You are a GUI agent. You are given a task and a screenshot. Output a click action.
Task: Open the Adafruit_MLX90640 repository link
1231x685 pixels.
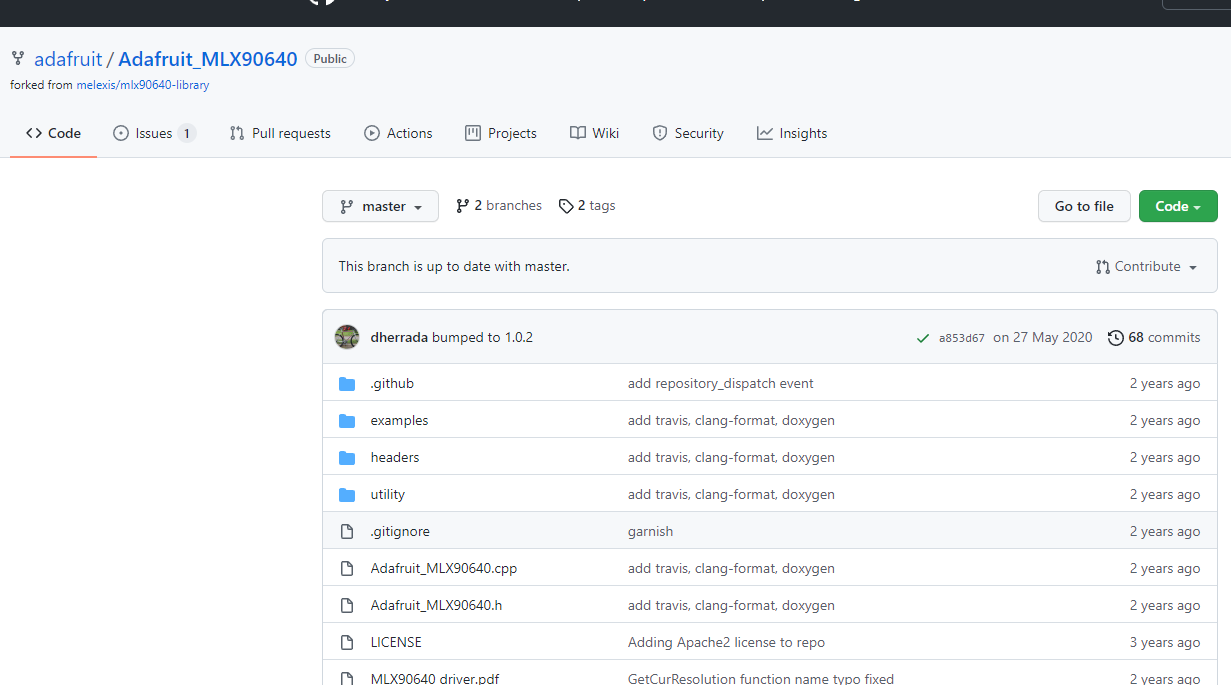(x=208, y=59)
